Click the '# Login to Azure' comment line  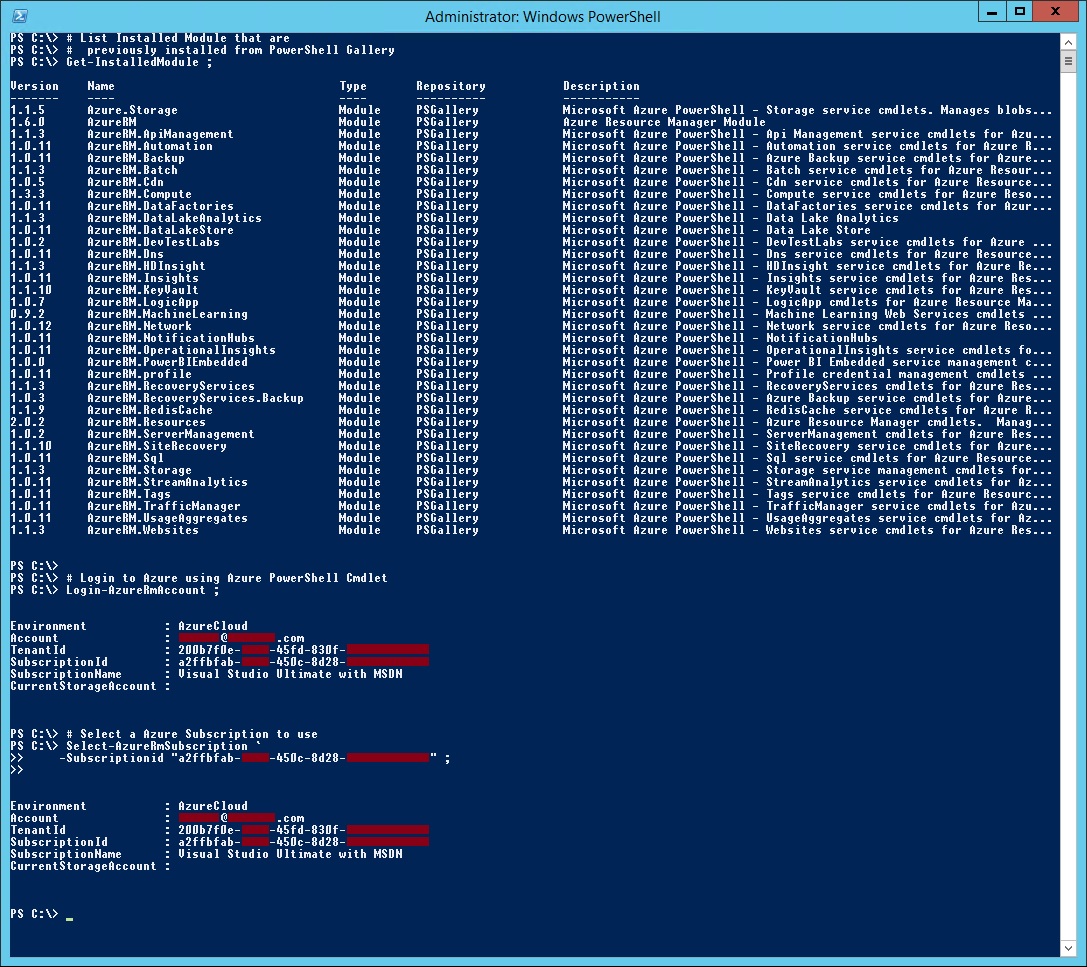[x=227, y=578]
